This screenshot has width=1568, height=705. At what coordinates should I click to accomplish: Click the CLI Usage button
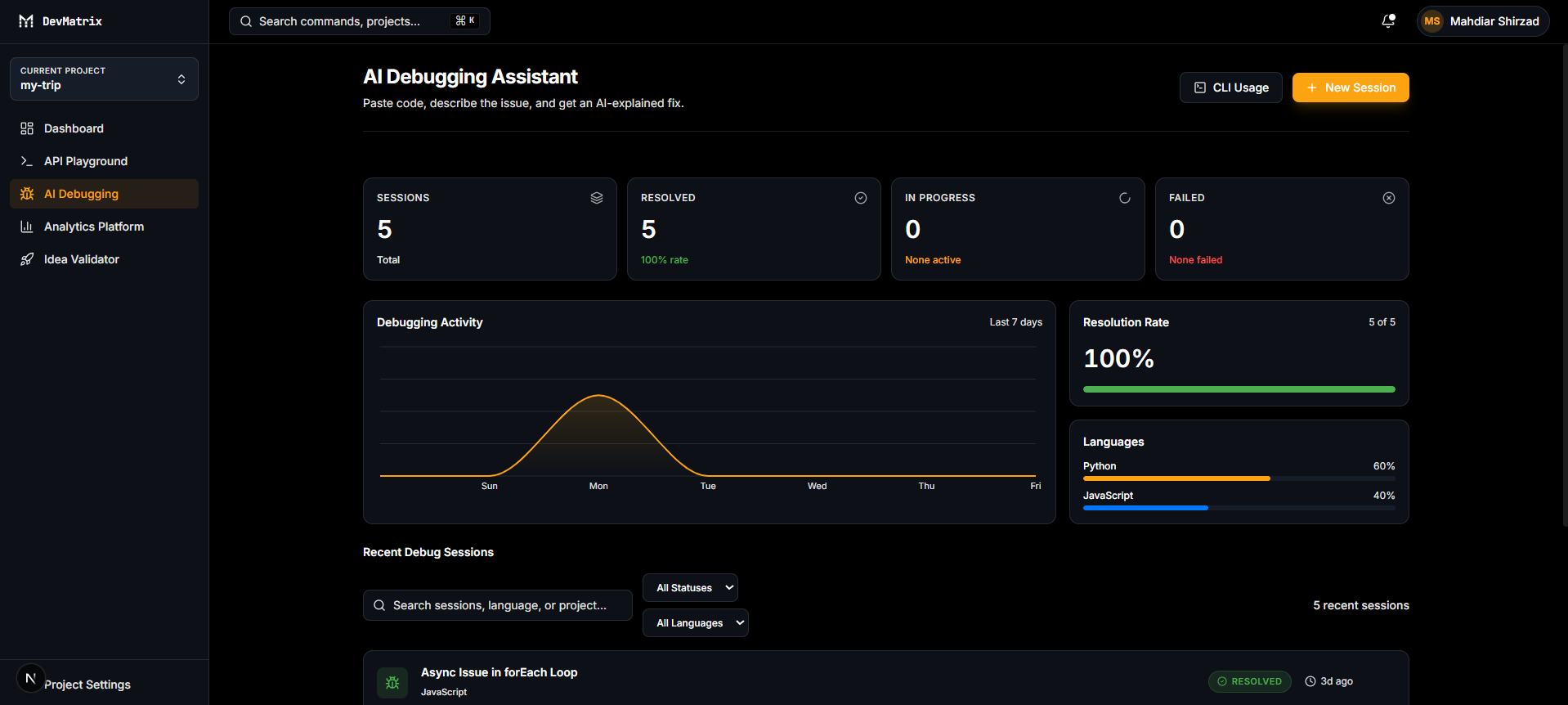tap(1230, 88)
